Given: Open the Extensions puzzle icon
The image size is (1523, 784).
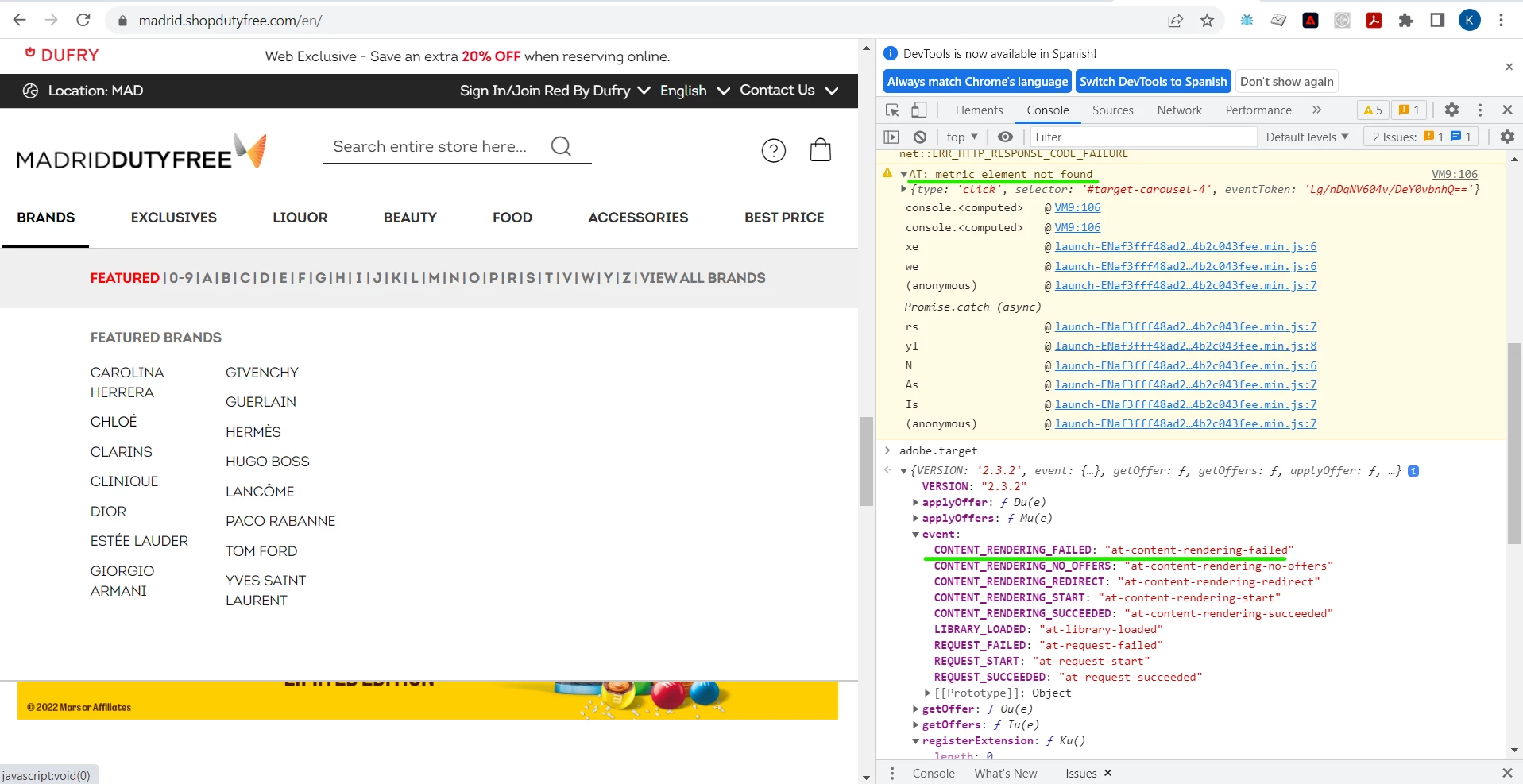Looking at the screenshot, I should click(x=1405, y=21).
